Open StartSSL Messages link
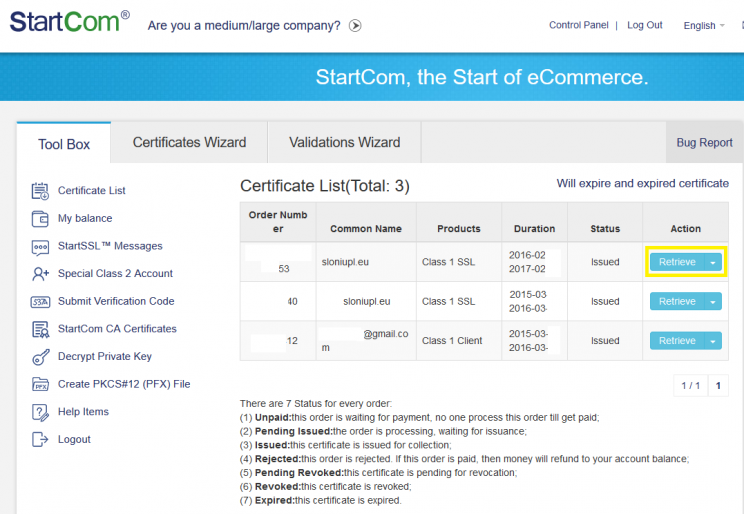This screenshot has width=744, height=514. pos(110,246)
